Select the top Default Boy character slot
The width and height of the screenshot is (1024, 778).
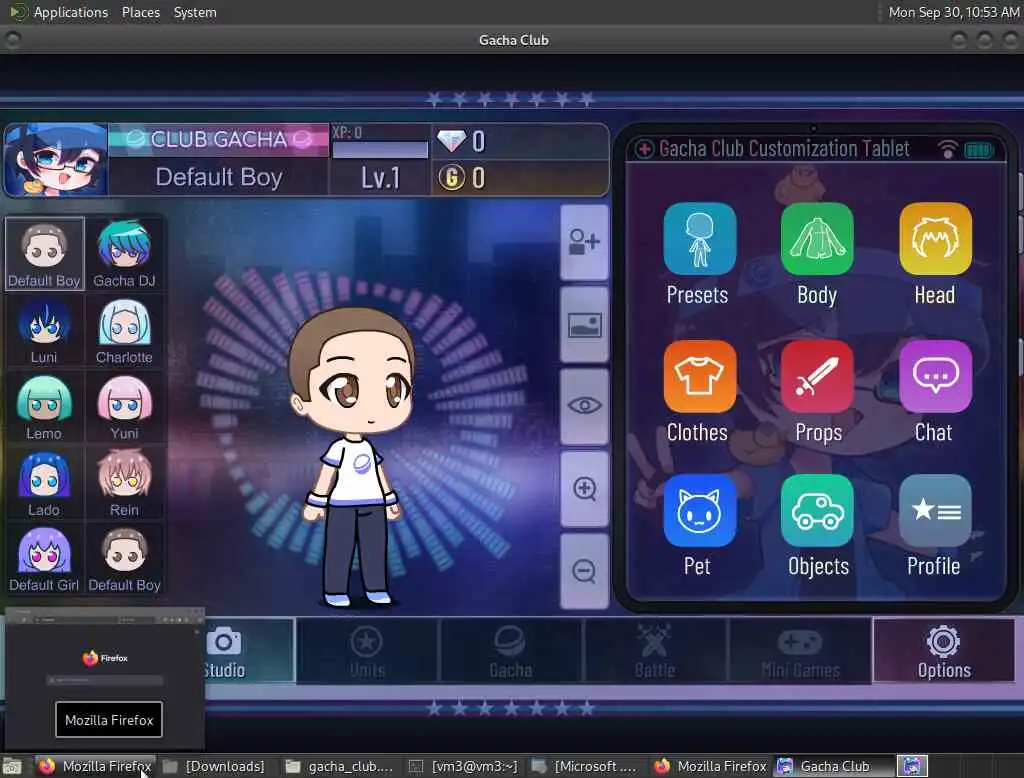44,254
